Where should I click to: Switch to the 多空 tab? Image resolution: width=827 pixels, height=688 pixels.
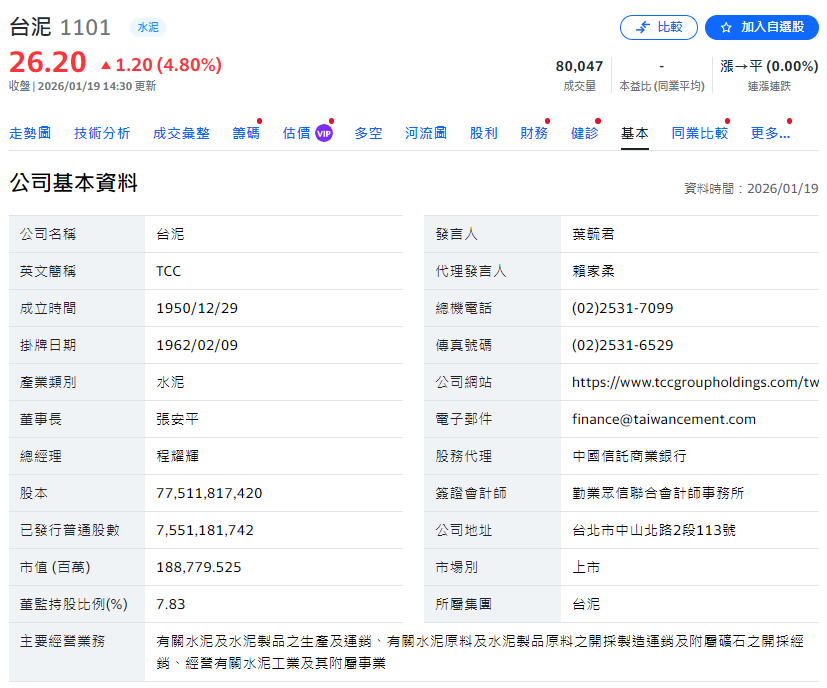367,131
